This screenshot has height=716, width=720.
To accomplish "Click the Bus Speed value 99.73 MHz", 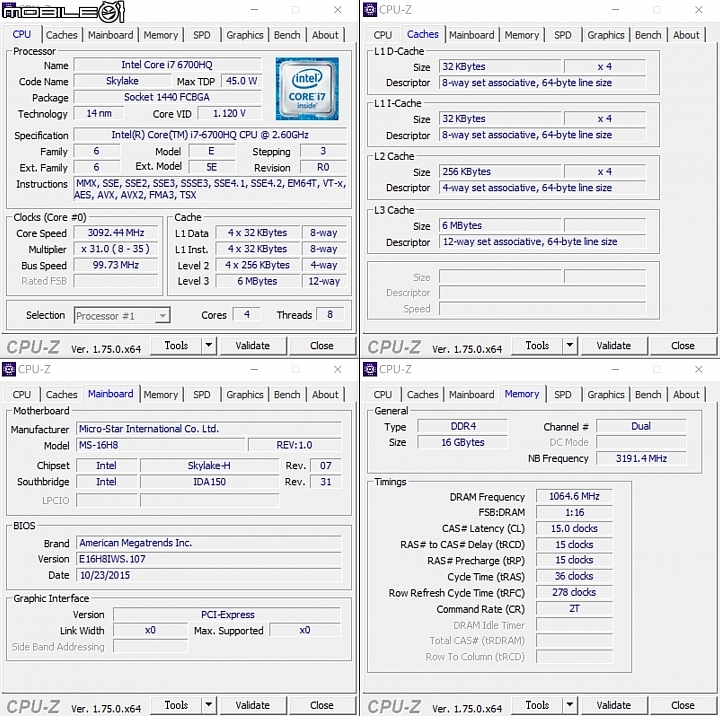I will point(116,265).
